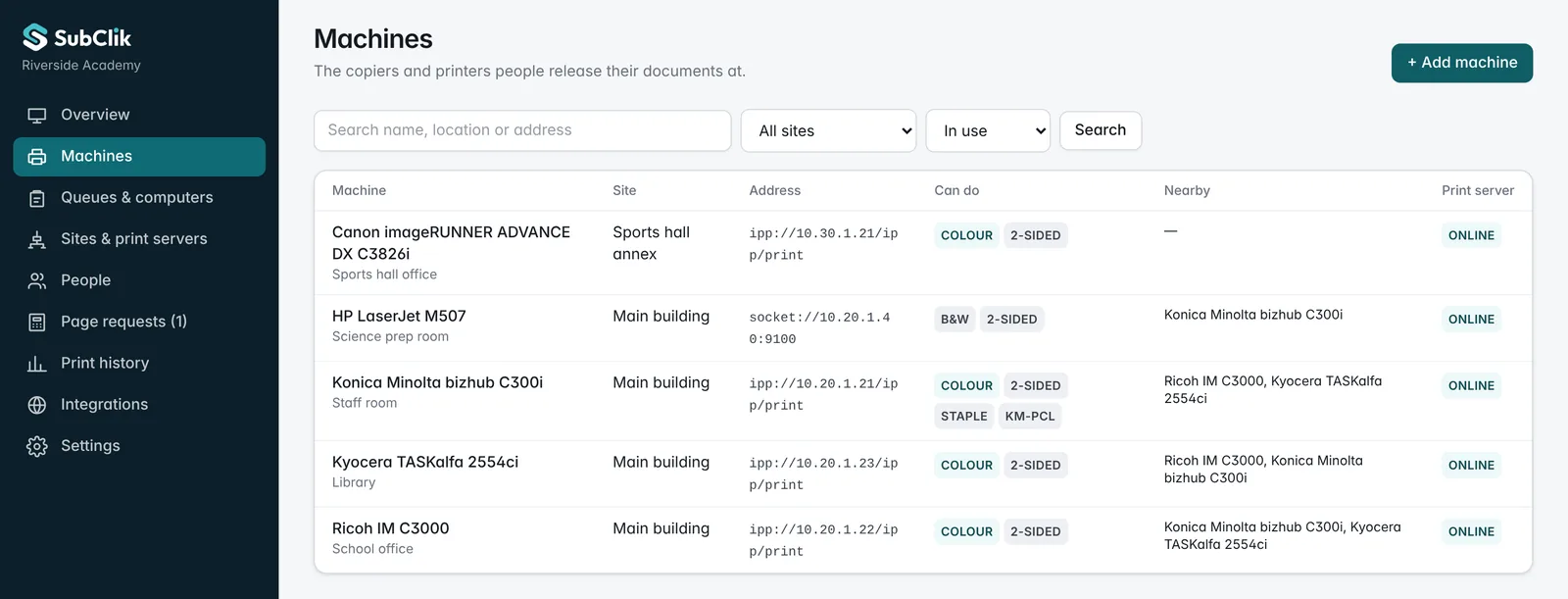Open the All sites dropdown
Viewport: 1568px width, 599px height.
point(829,130)
